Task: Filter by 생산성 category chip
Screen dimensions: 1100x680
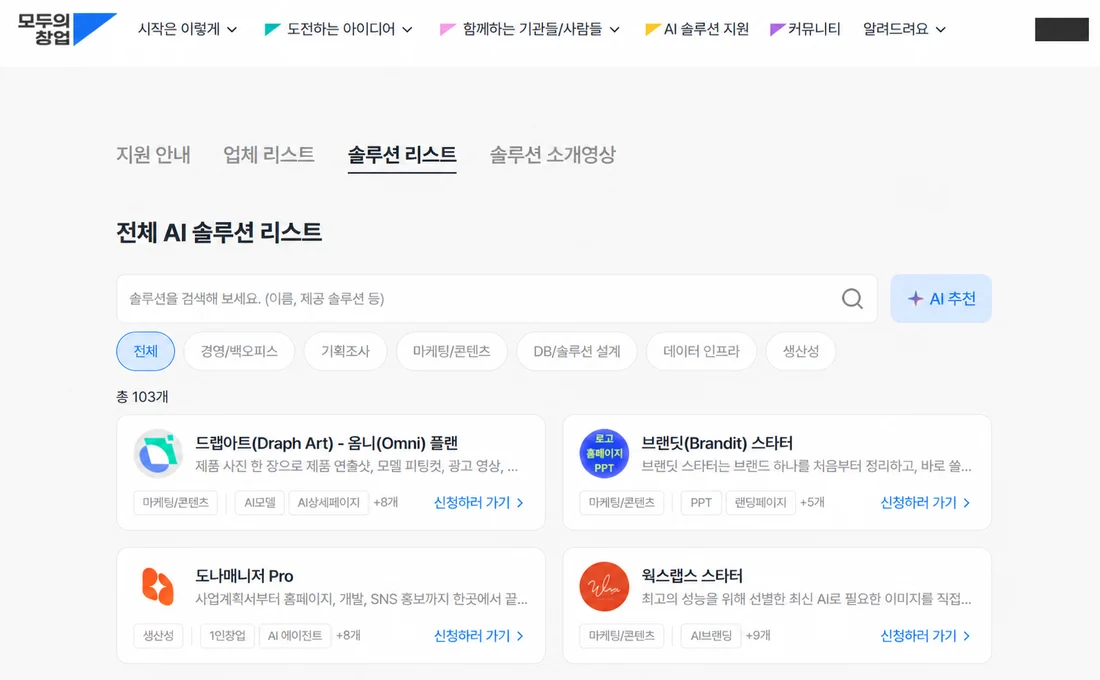Action: pyautogui.click(x=800, y=351)
